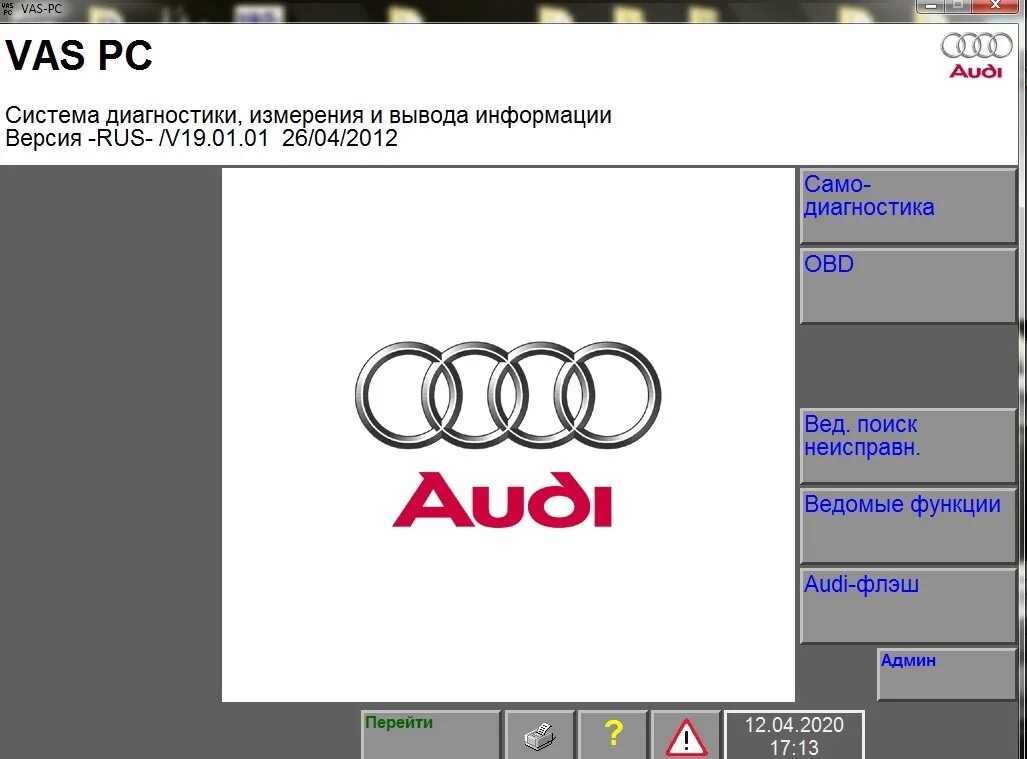Open help with the yellow question mark

613,735
